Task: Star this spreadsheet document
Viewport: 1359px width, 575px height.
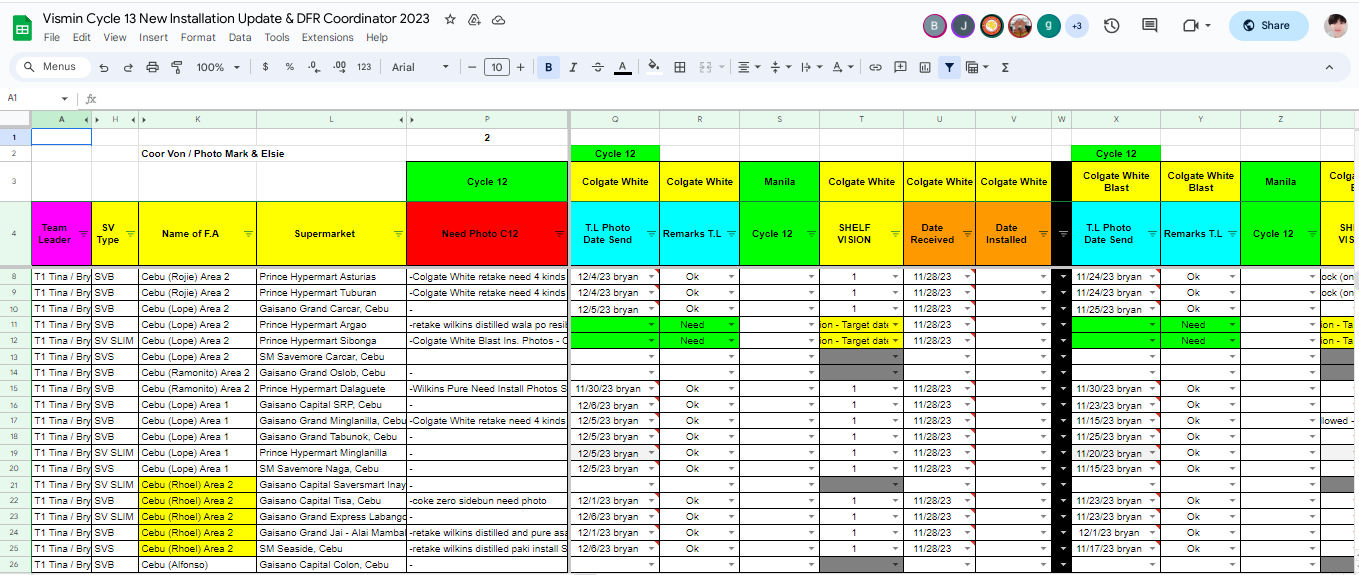Action: click(x=450, y=19)
